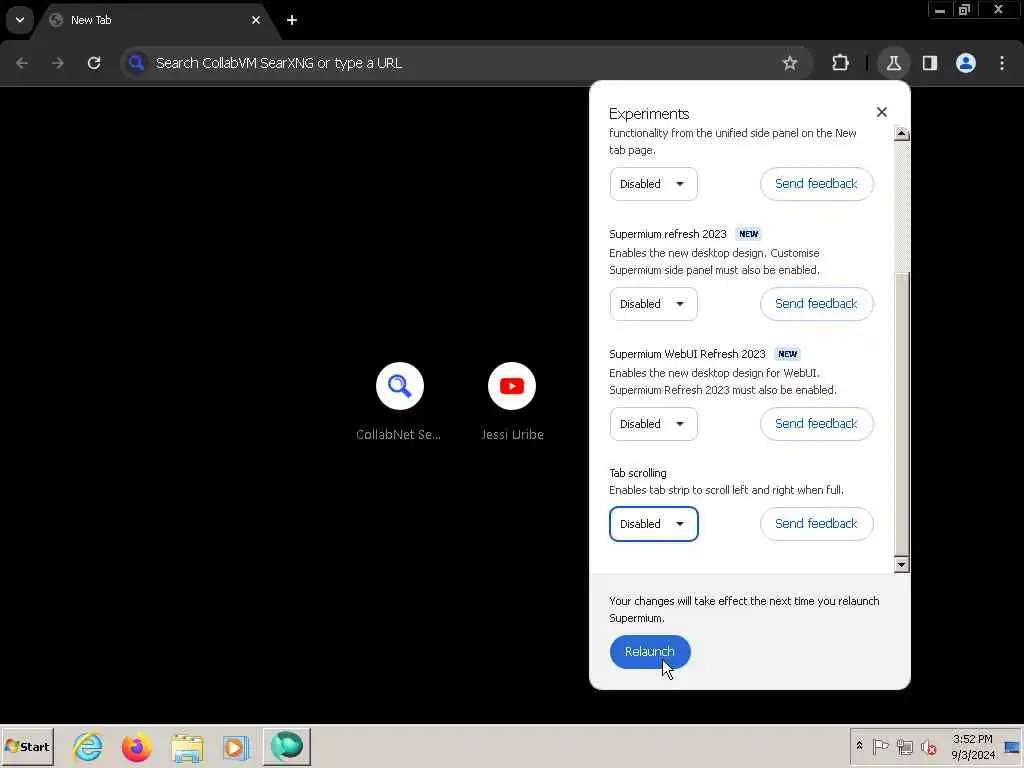Click the muted volume tray icon
This screenshot has height=768, width=1024.
click(x=928, y=746)
